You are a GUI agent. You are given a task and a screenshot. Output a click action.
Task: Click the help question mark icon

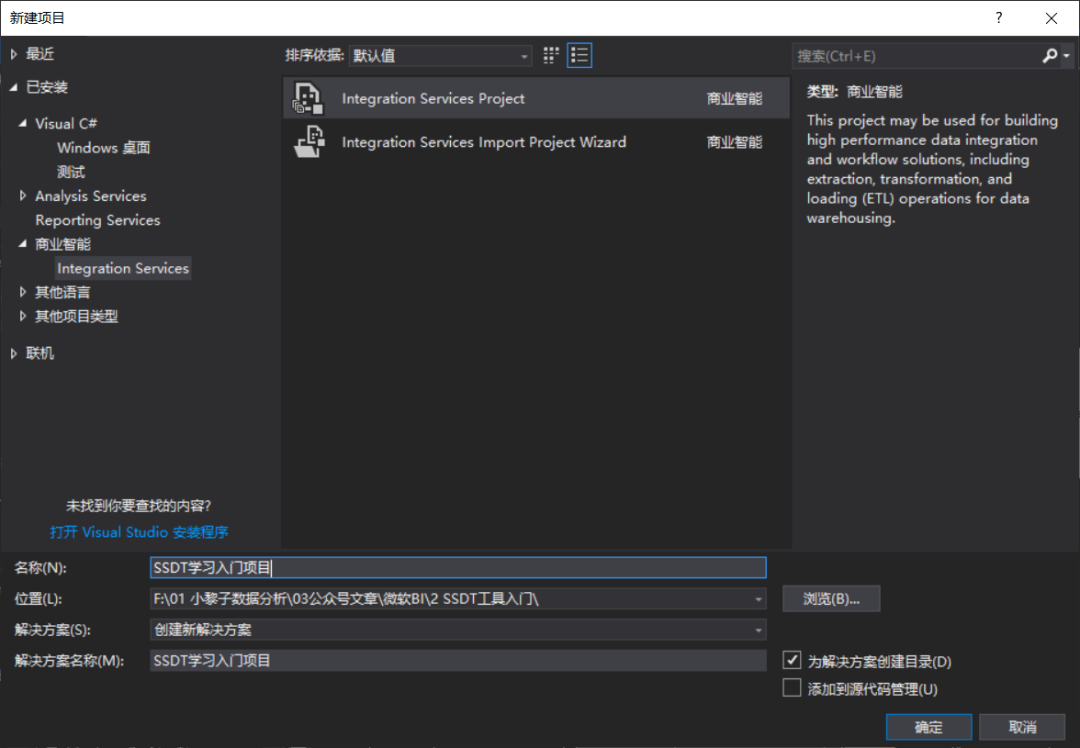point(999,18)
